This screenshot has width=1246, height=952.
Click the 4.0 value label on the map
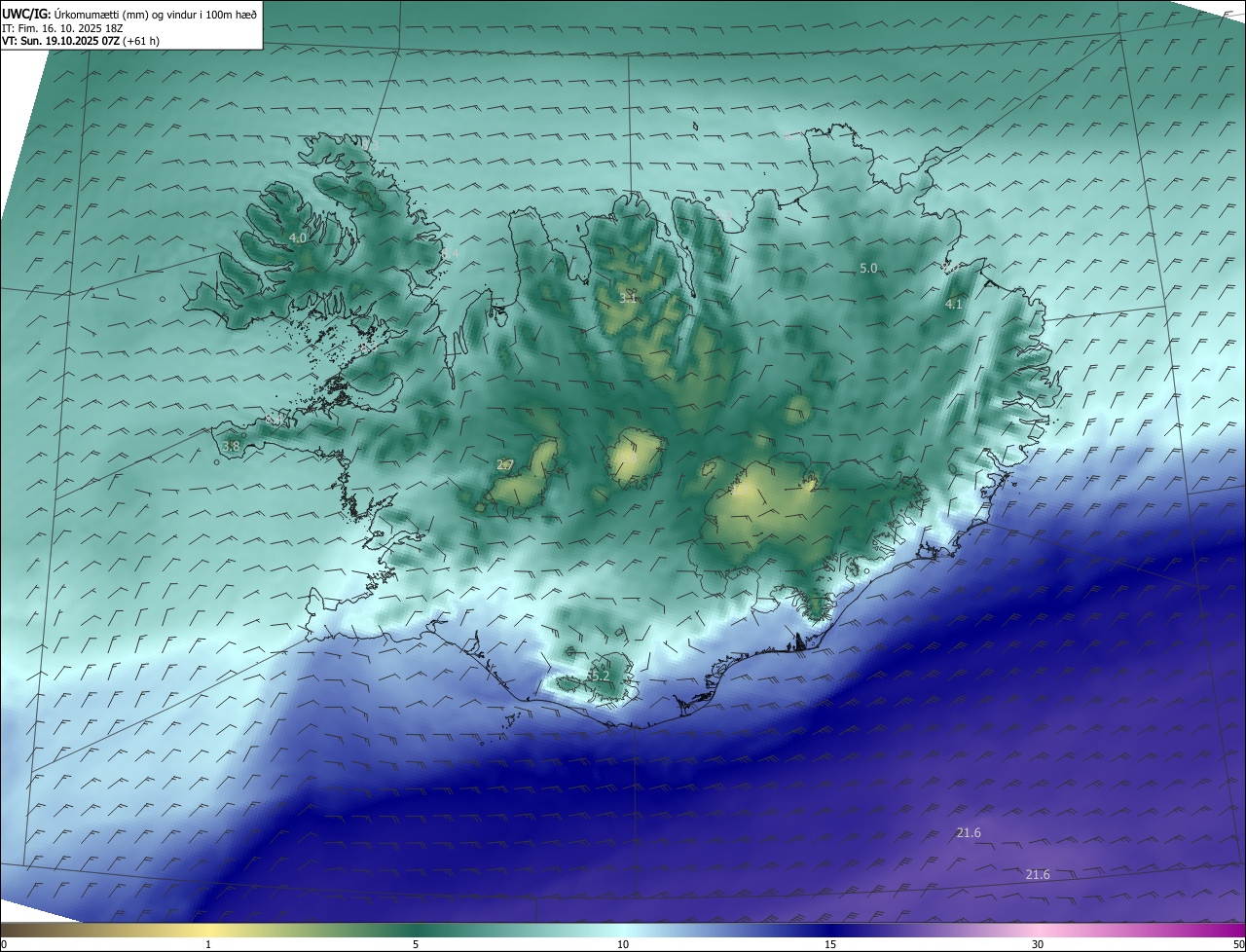[x=298, y=238]
